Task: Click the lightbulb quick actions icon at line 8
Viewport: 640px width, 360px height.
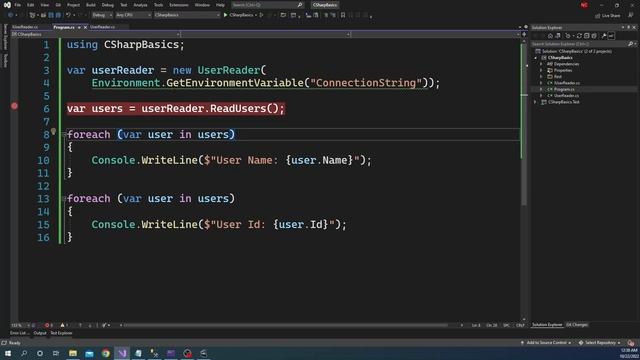Action: click(53, 131)
